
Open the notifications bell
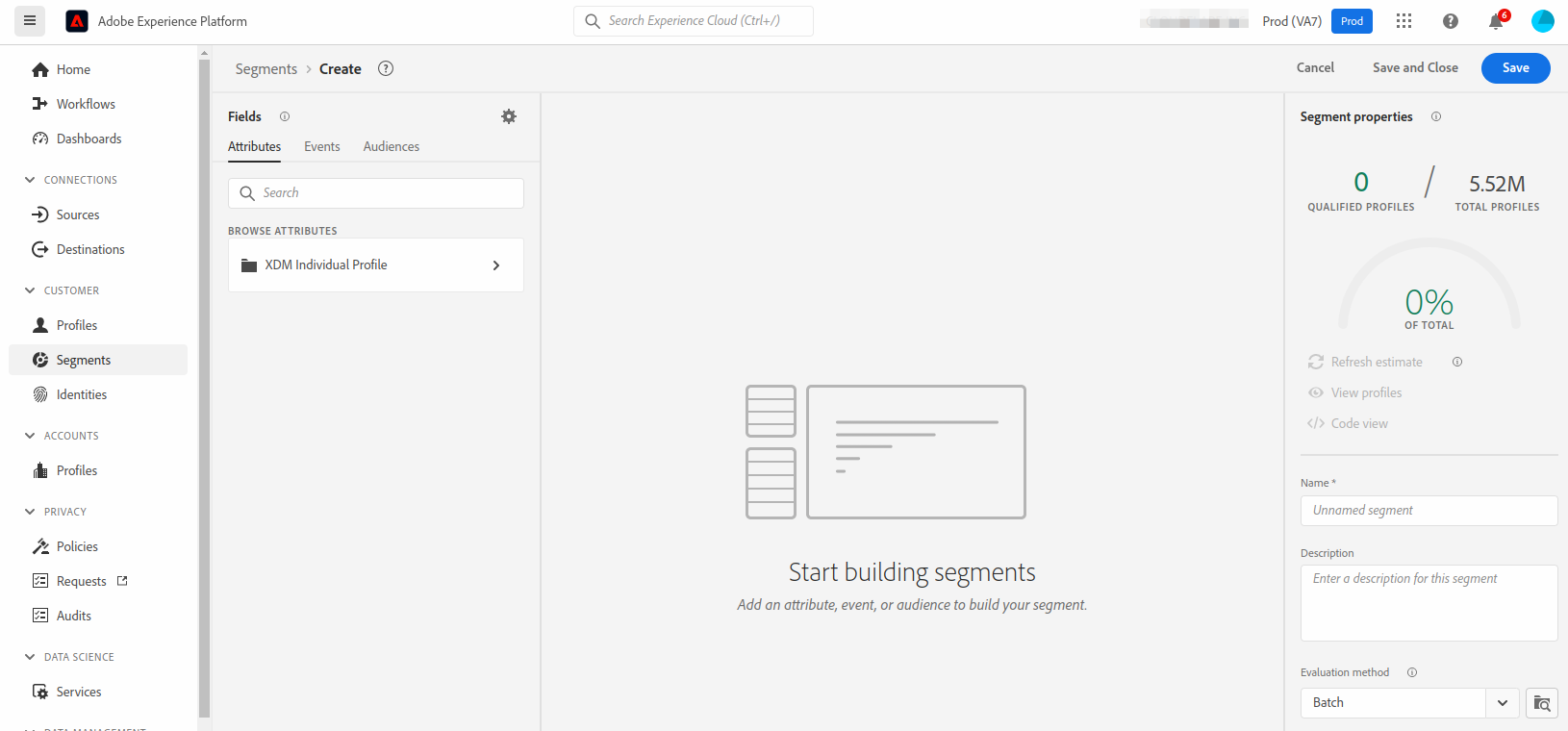point(1496,21)
